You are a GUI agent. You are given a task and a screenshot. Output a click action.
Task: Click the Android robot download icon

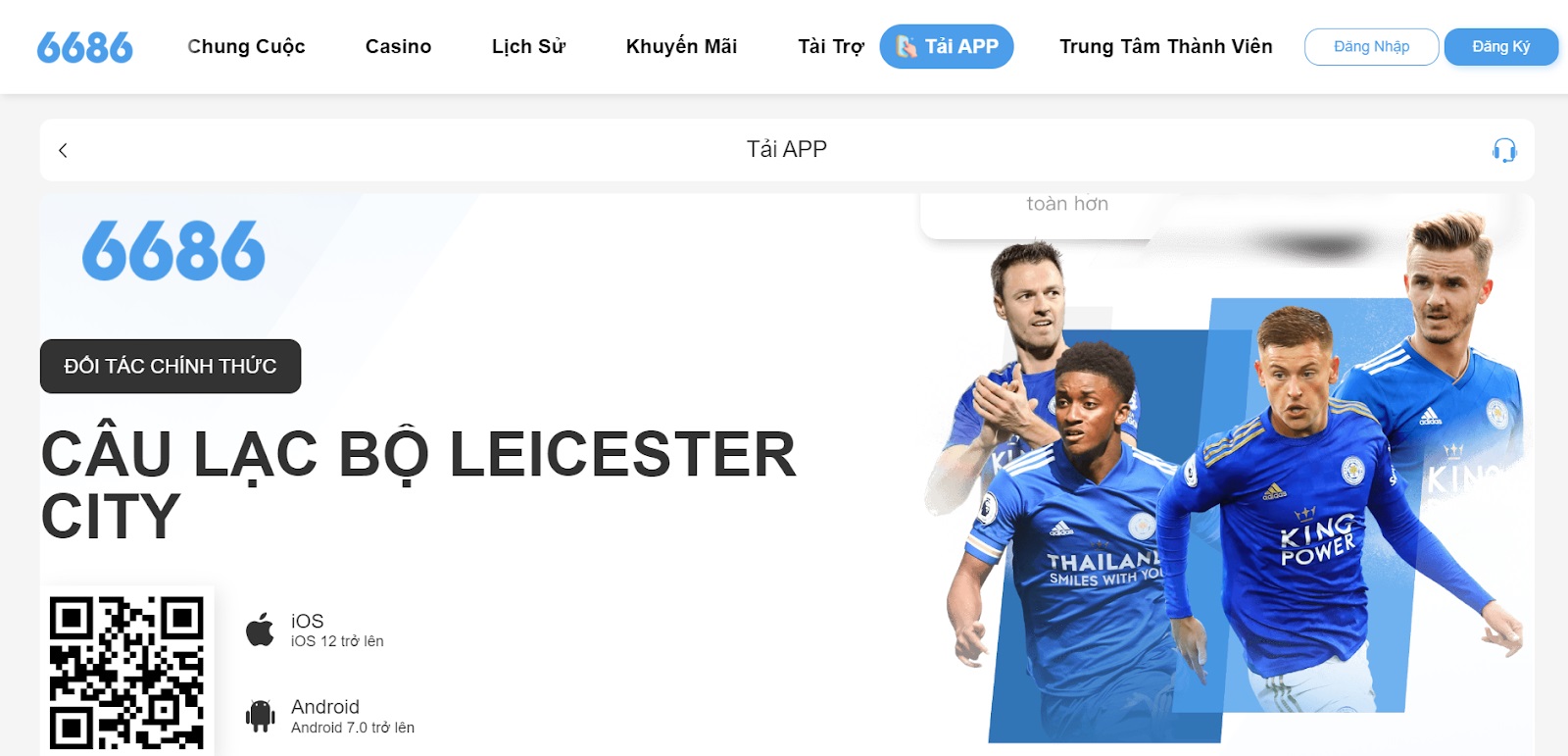pos(260,716)
